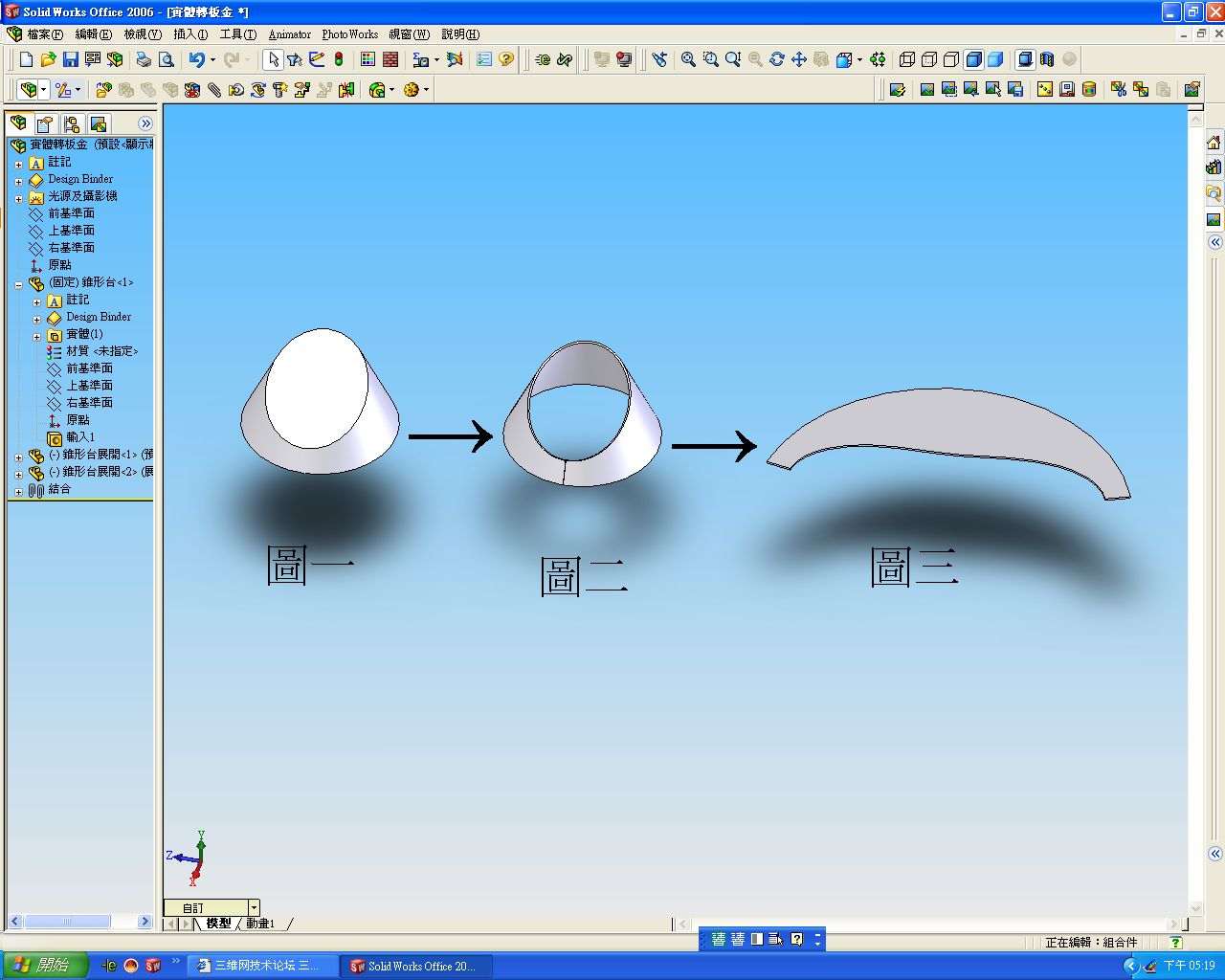Open the PhotoWorks Materials icon
Image resolution: width=1225 pixels, height=980 pixels.
click(1045, 89)
